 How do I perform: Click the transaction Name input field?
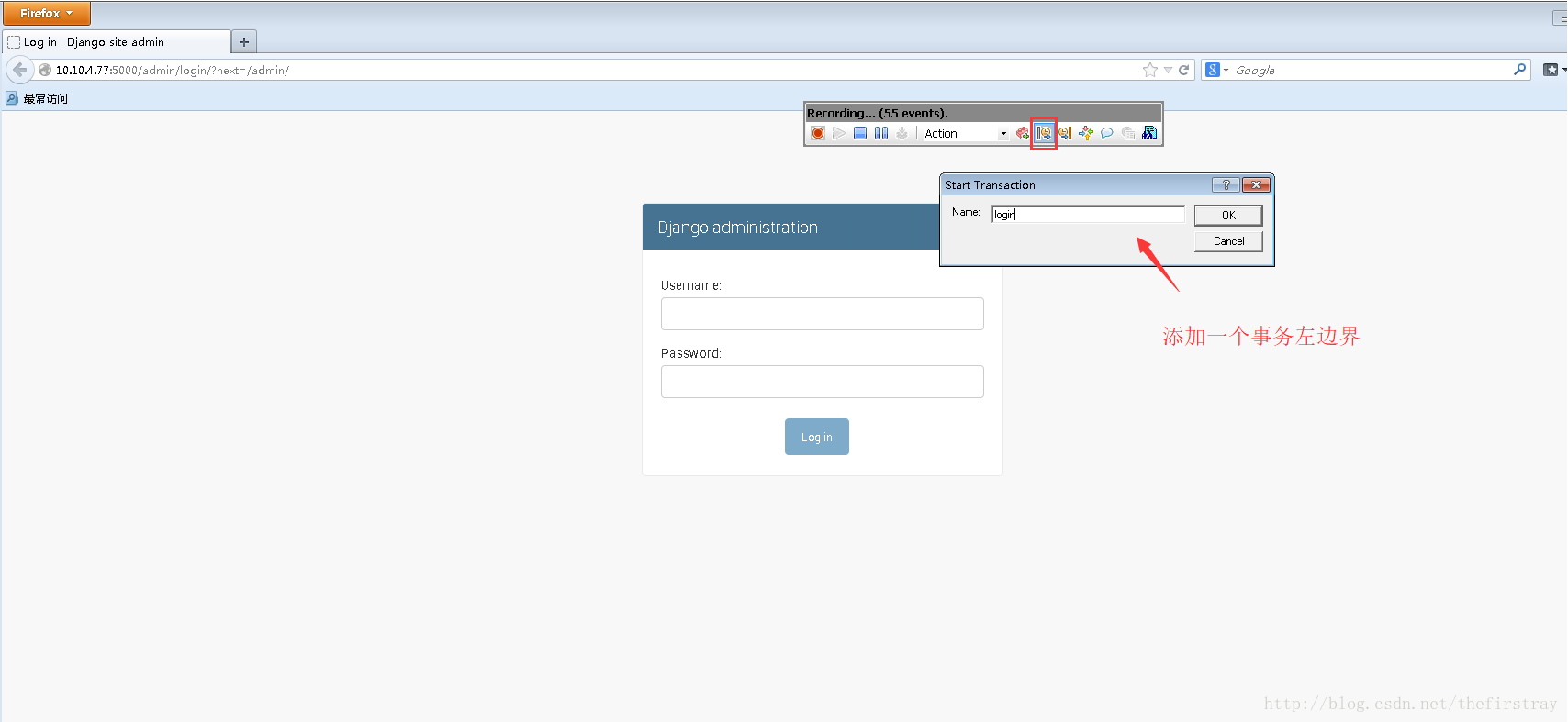(x=1088, y=215)
